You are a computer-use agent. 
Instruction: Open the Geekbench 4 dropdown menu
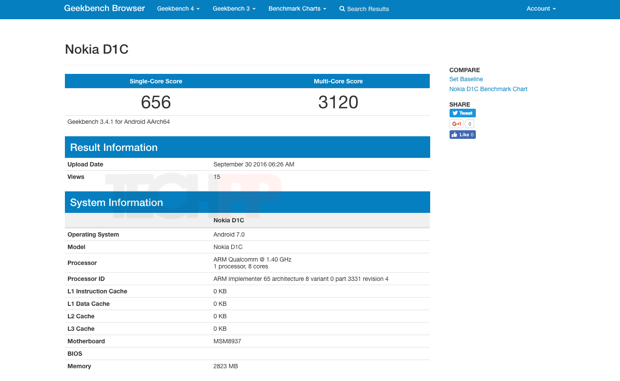click(178, 9)
